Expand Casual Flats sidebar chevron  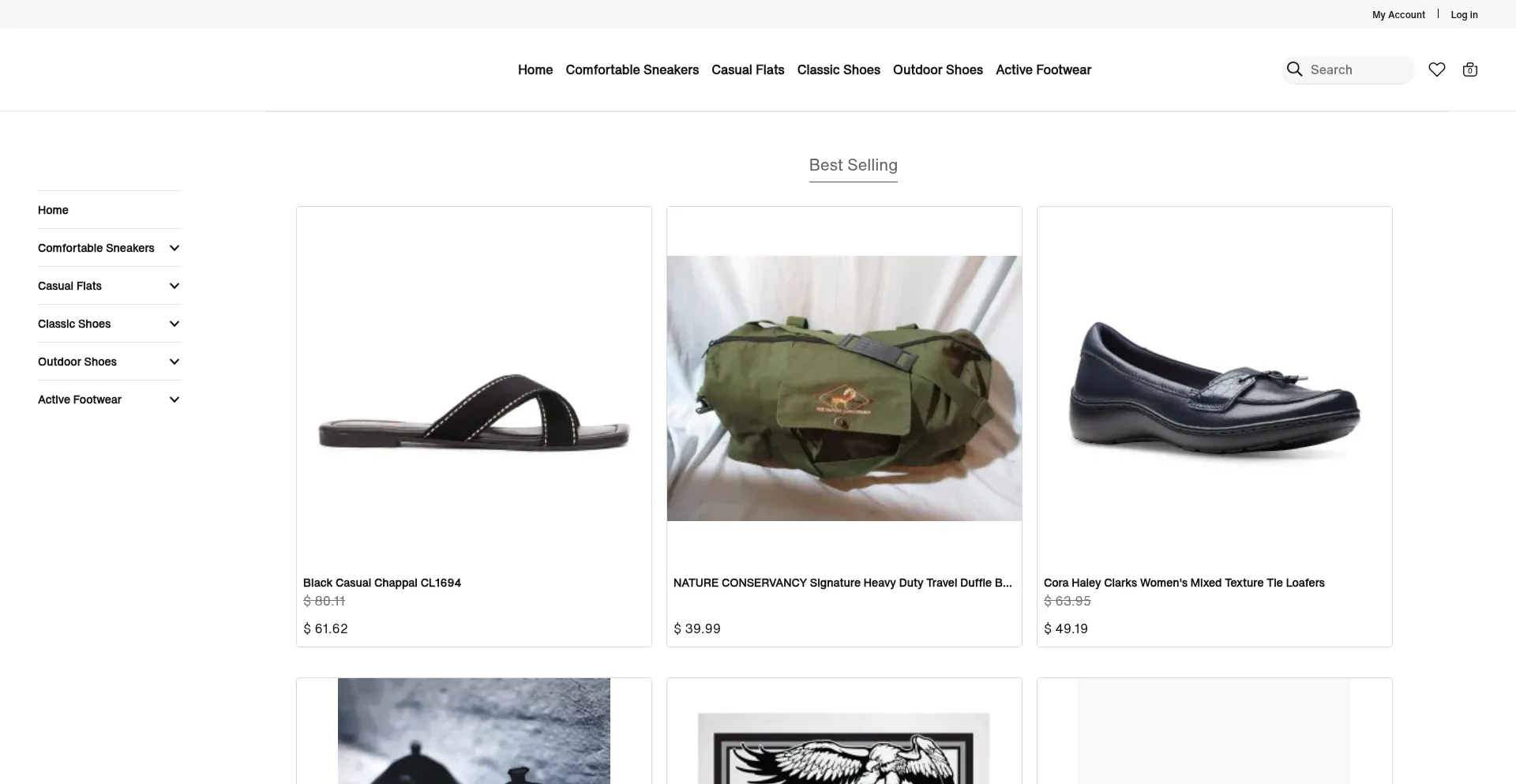174,286
